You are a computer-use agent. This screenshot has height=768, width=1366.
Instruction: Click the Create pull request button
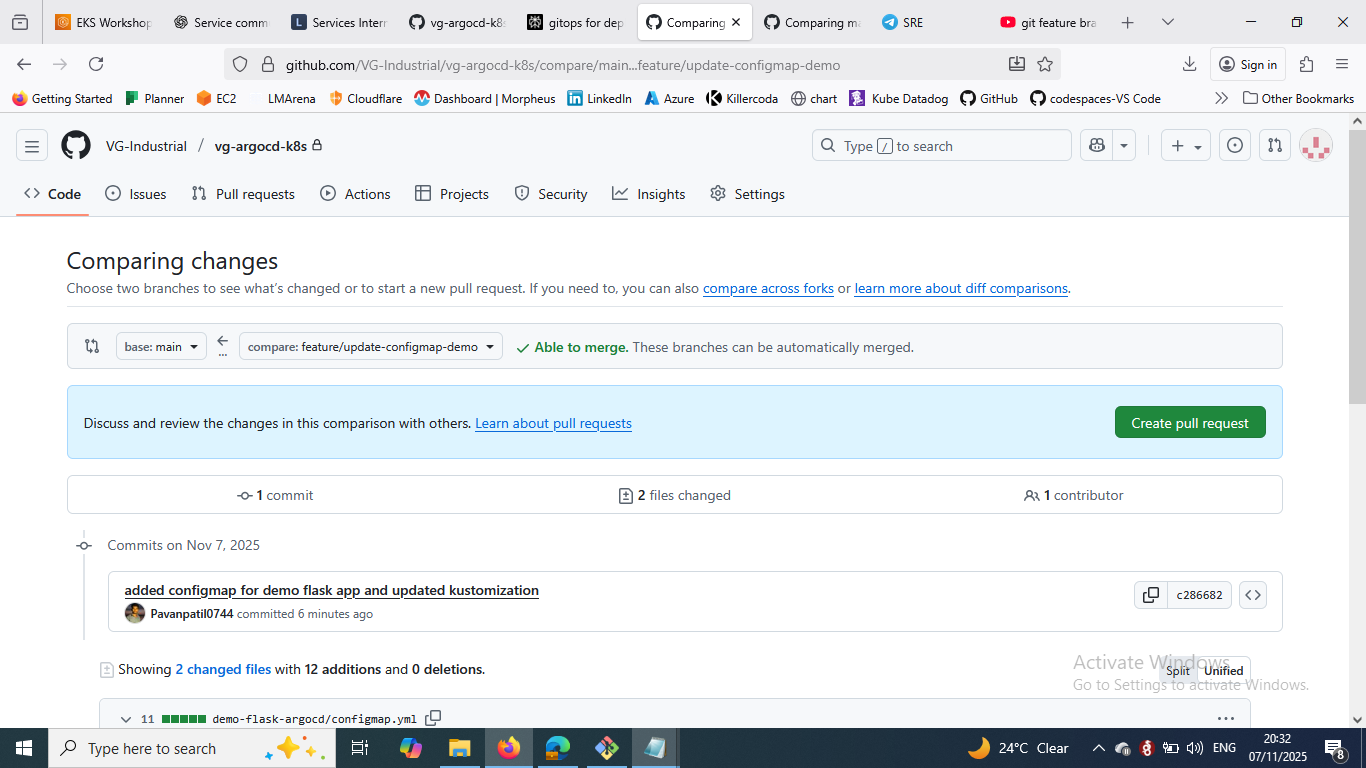tap(1189, 423)
